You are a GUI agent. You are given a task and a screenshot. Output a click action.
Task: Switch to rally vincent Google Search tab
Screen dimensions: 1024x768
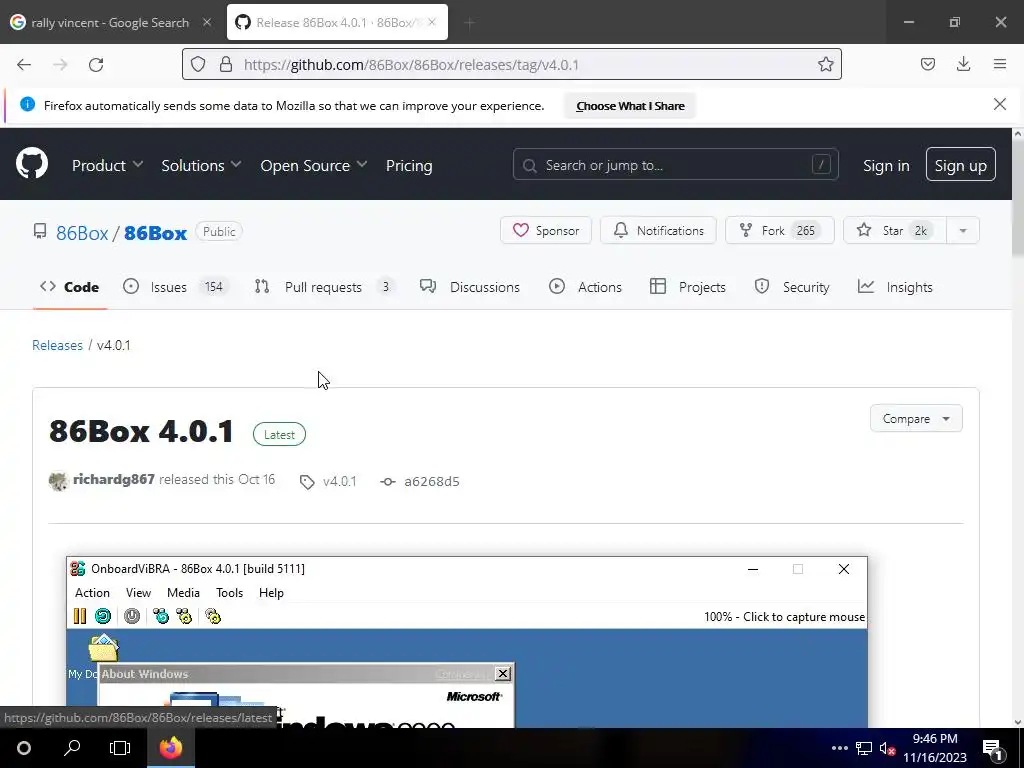[x=110, y=22]
